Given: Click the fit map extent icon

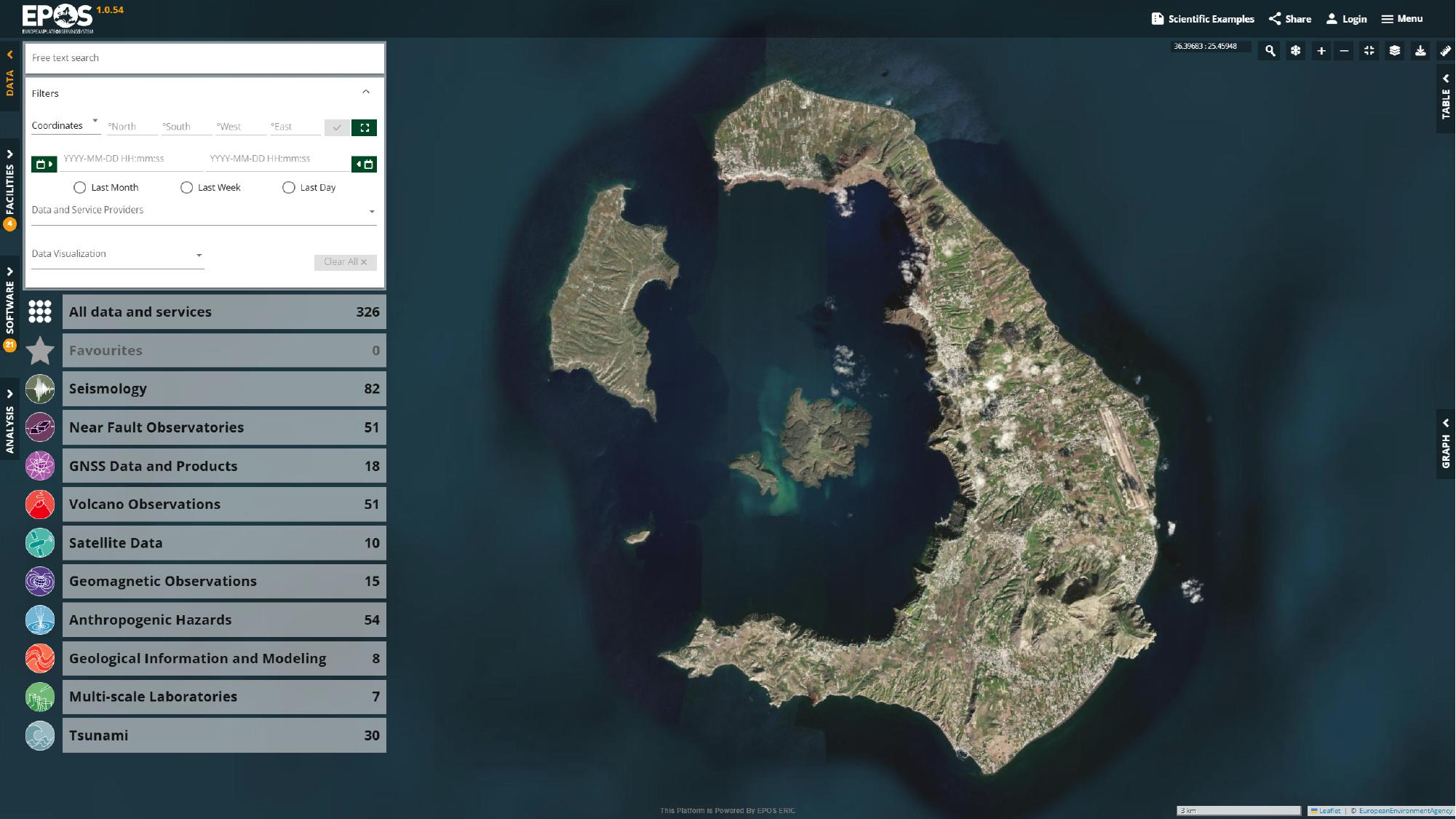Looking at the screenshot, I should tap(1369, 51).
